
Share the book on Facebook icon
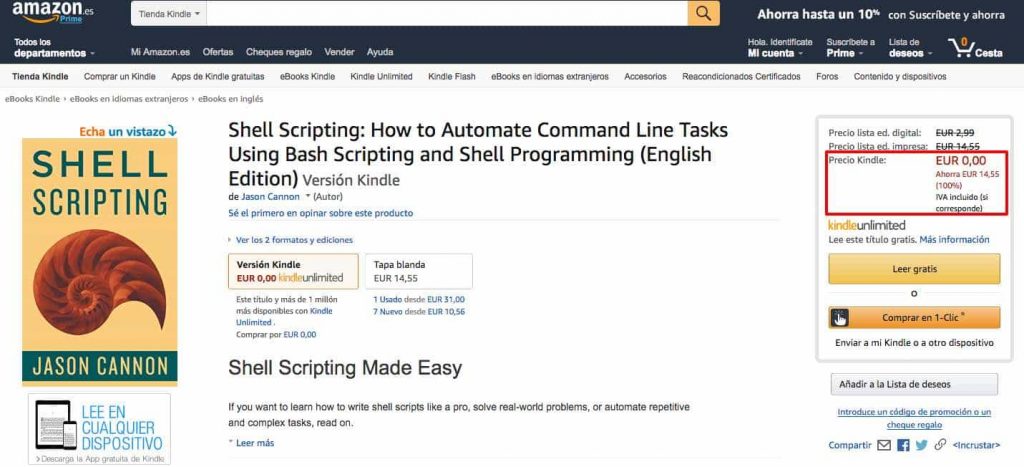pyautogui.click(x=903, y=445)
